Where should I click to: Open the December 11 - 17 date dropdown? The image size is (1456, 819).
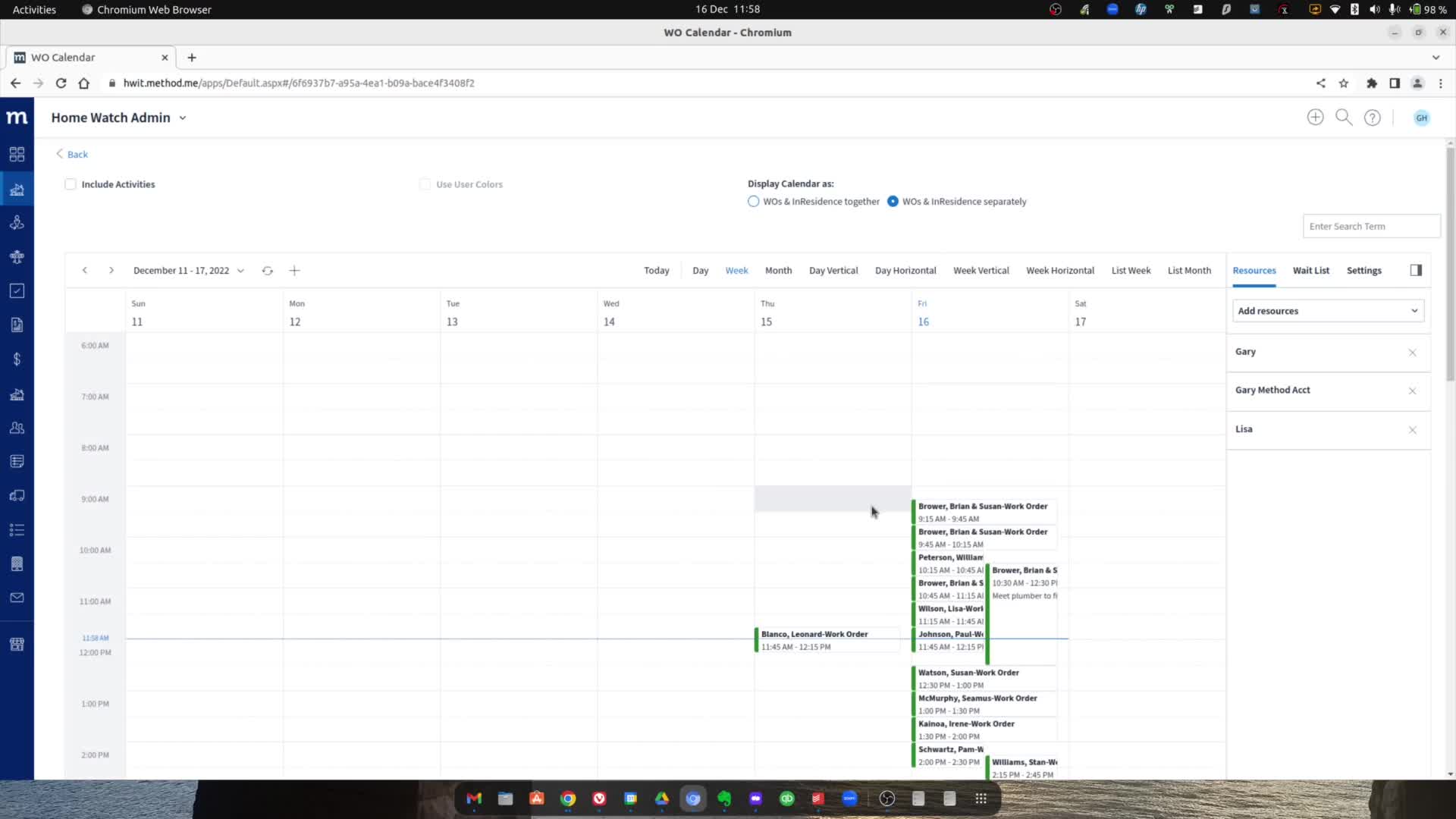(241, 271)
